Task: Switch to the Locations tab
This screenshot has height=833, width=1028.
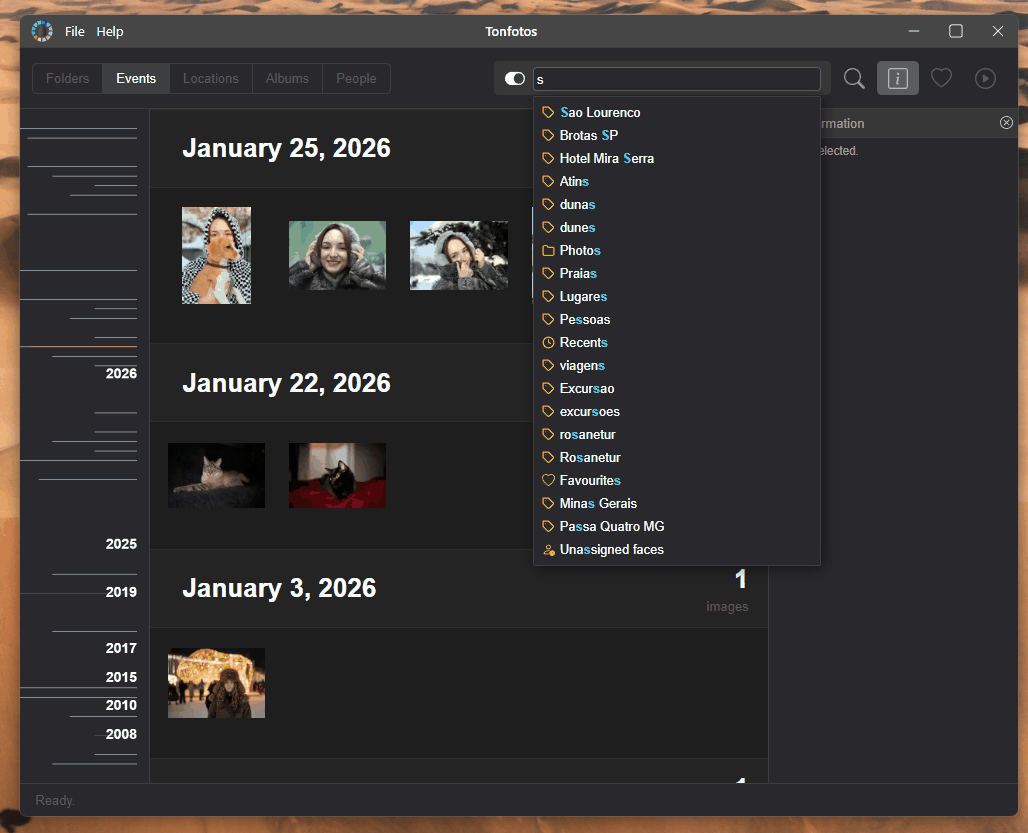Action: (x=210, y=79)
